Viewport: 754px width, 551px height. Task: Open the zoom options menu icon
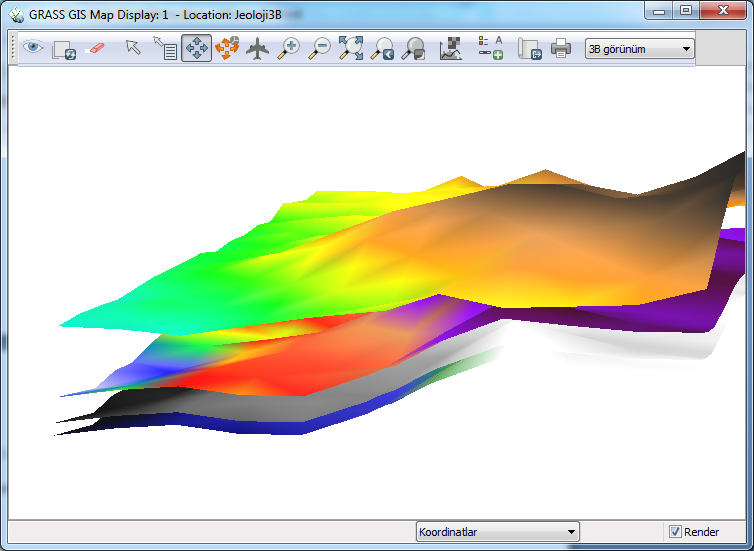coord(413,48)
